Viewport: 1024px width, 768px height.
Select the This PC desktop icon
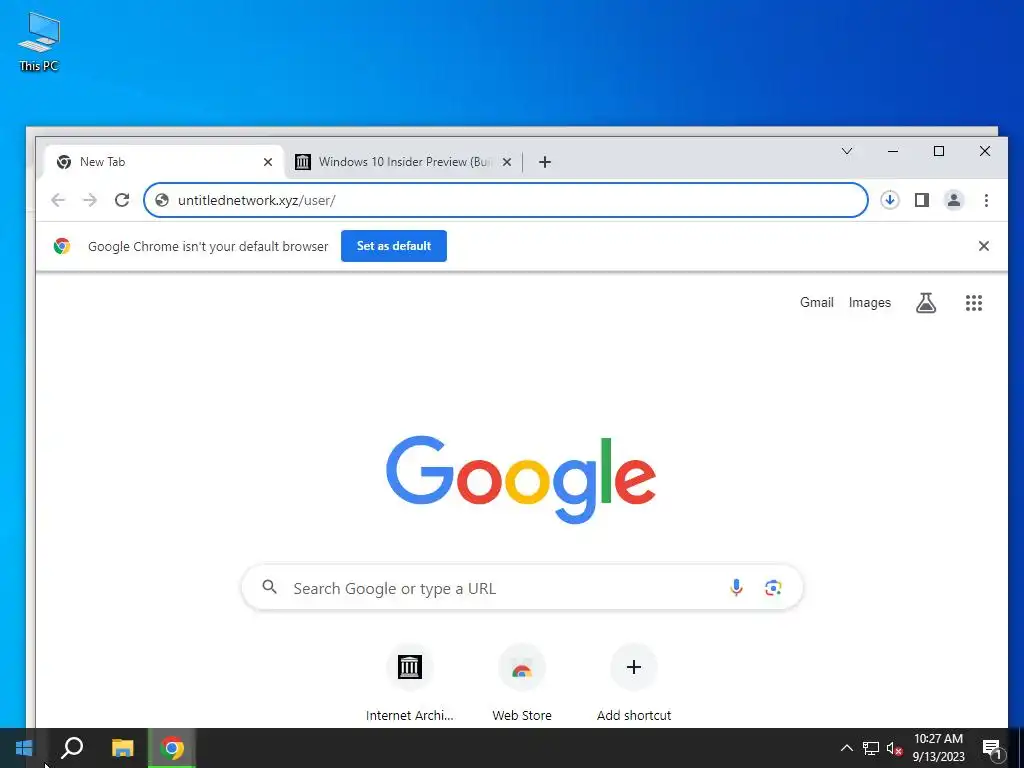coord(39,41)
